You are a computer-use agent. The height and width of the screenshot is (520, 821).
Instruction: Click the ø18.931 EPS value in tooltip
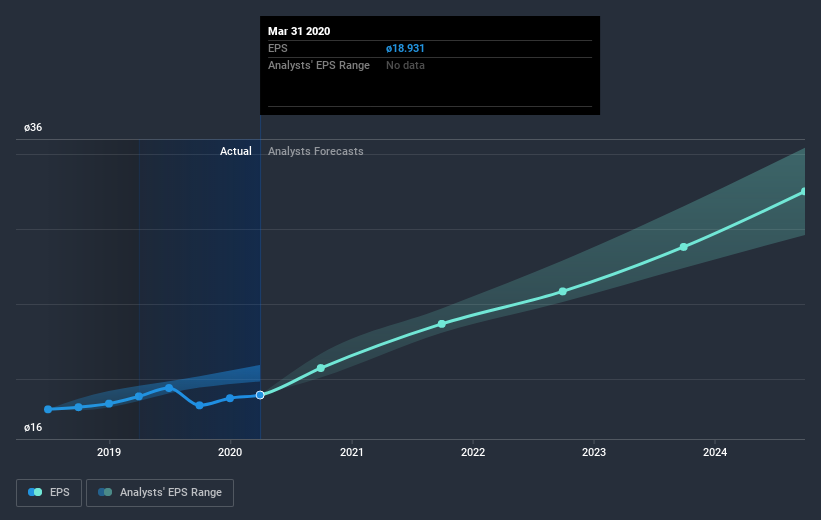point(405,48)
